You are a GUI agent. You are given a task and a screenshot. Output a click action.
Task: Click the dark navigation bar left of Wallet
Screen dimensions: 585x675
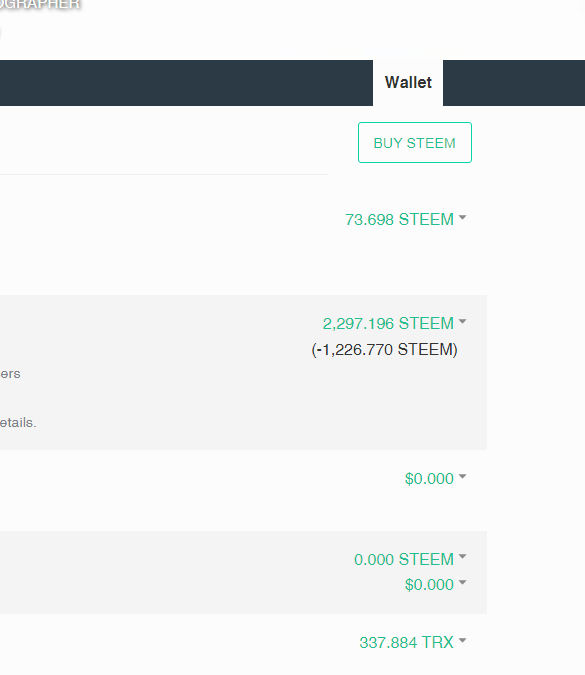[186, 83]
